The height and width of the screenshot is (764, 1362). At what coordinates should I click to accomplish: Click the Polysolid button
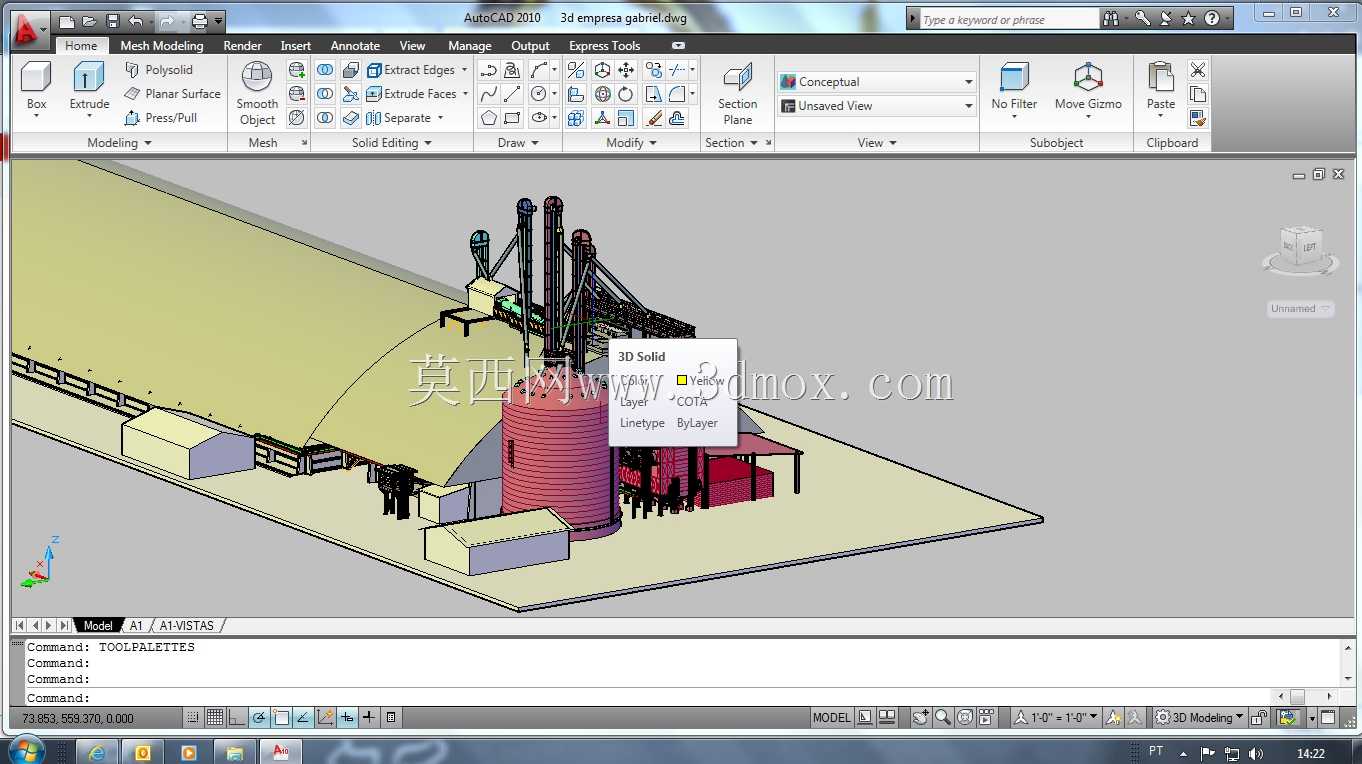[159, 70]
